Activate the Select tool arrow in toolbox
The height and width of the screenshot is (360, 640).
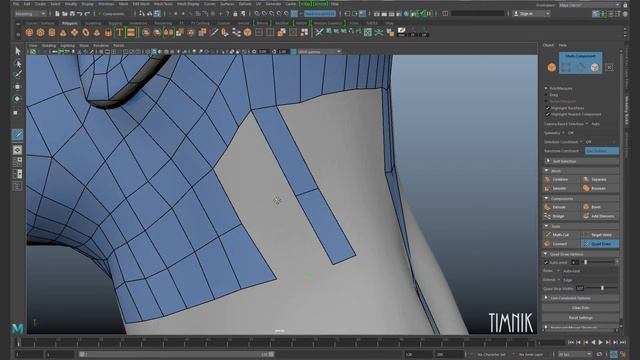pos(18,51)
